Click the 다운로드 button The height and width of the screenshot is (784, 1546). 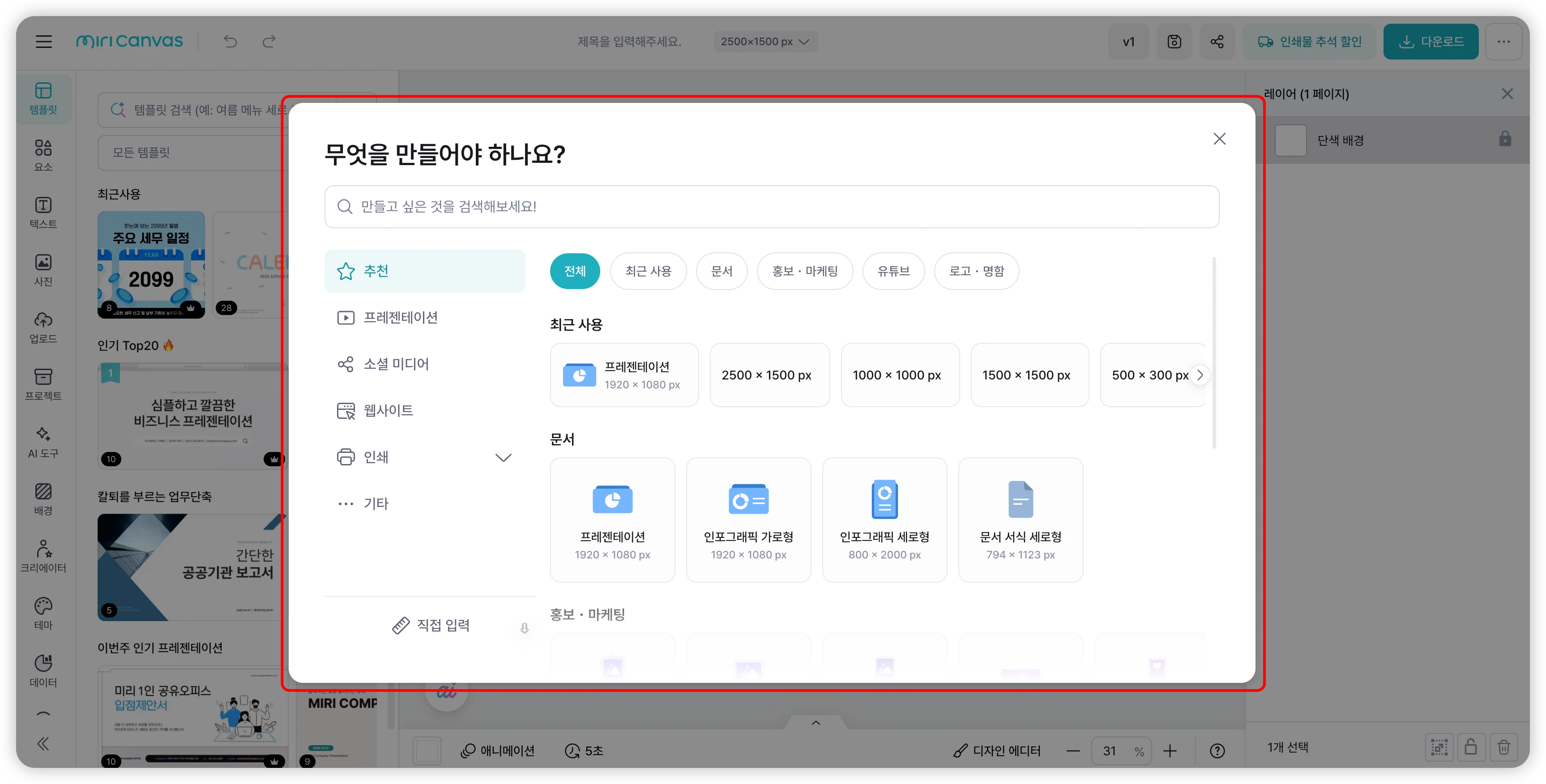click(x=1430, y=41)
